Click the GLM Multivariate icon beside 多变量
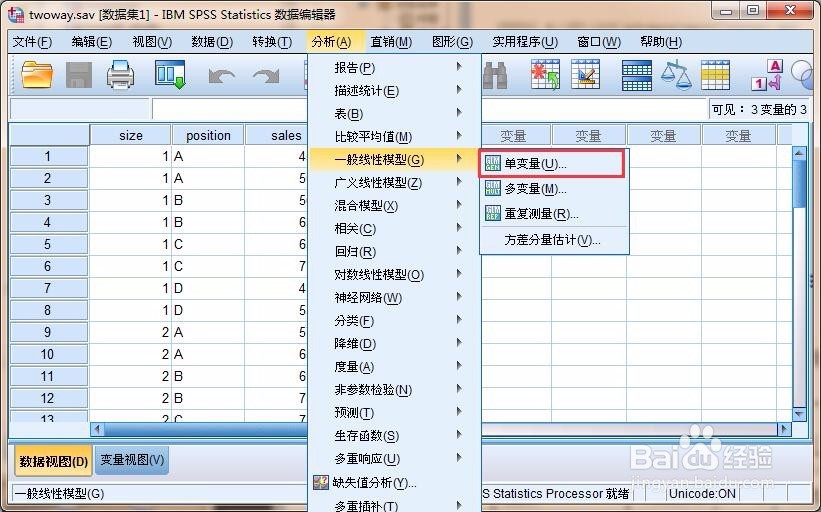 pos(493,188)
